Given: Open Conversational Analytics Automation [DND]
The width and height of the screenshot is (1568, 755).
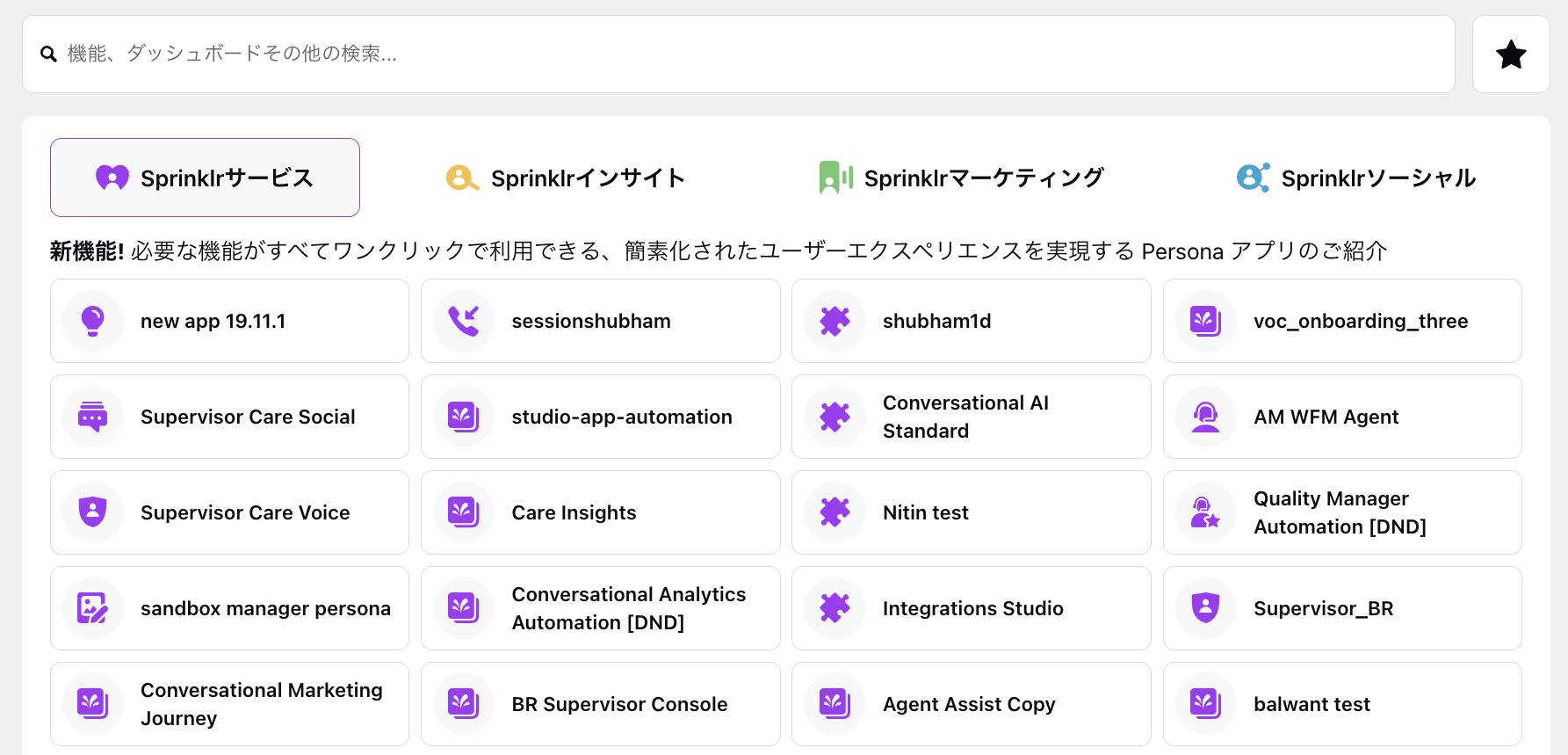Looking at the screenshot, I should (x=601, y=608).
